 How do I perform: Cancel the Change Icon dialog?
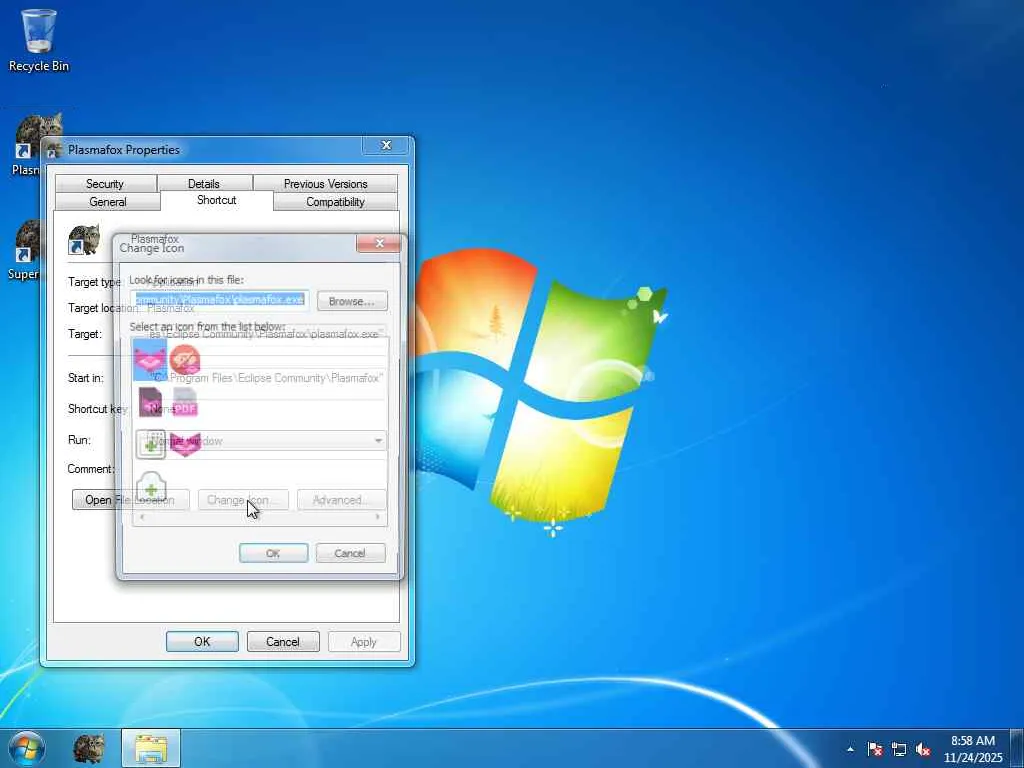coord(350,553)
